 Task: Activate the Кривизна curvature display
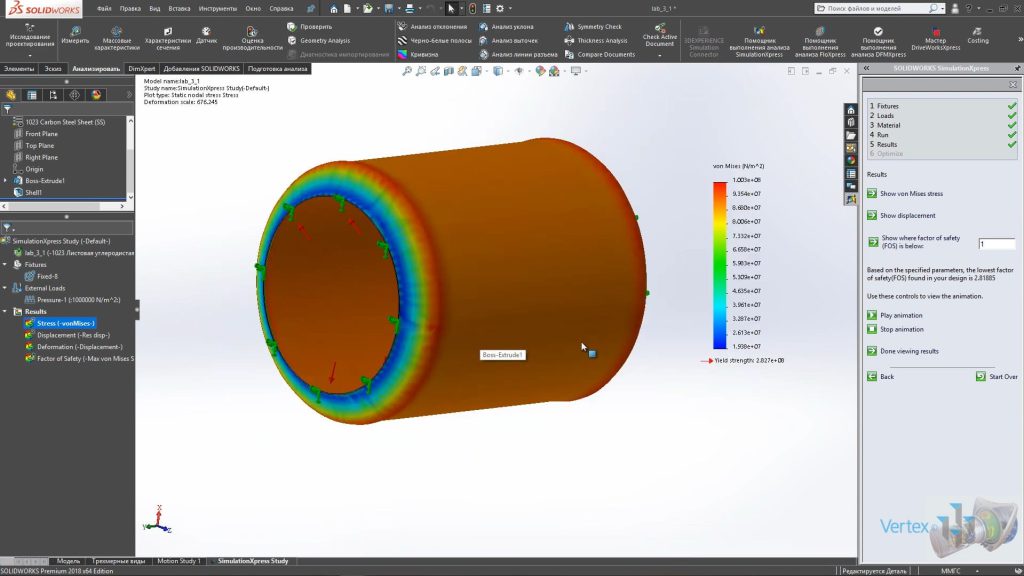(418, 54)
